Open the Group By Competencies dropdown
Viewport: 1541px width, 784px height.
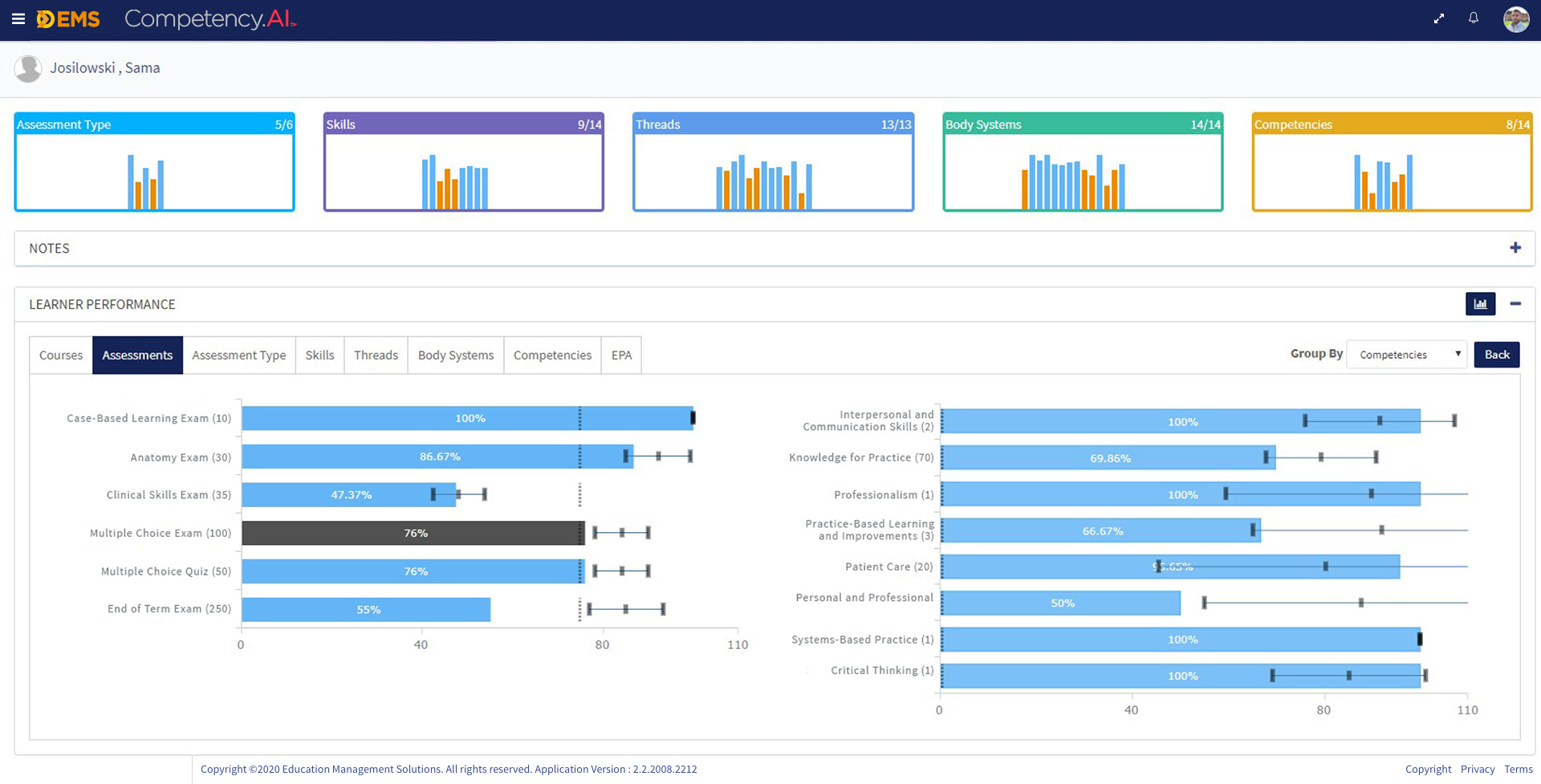coord(1406,355)
